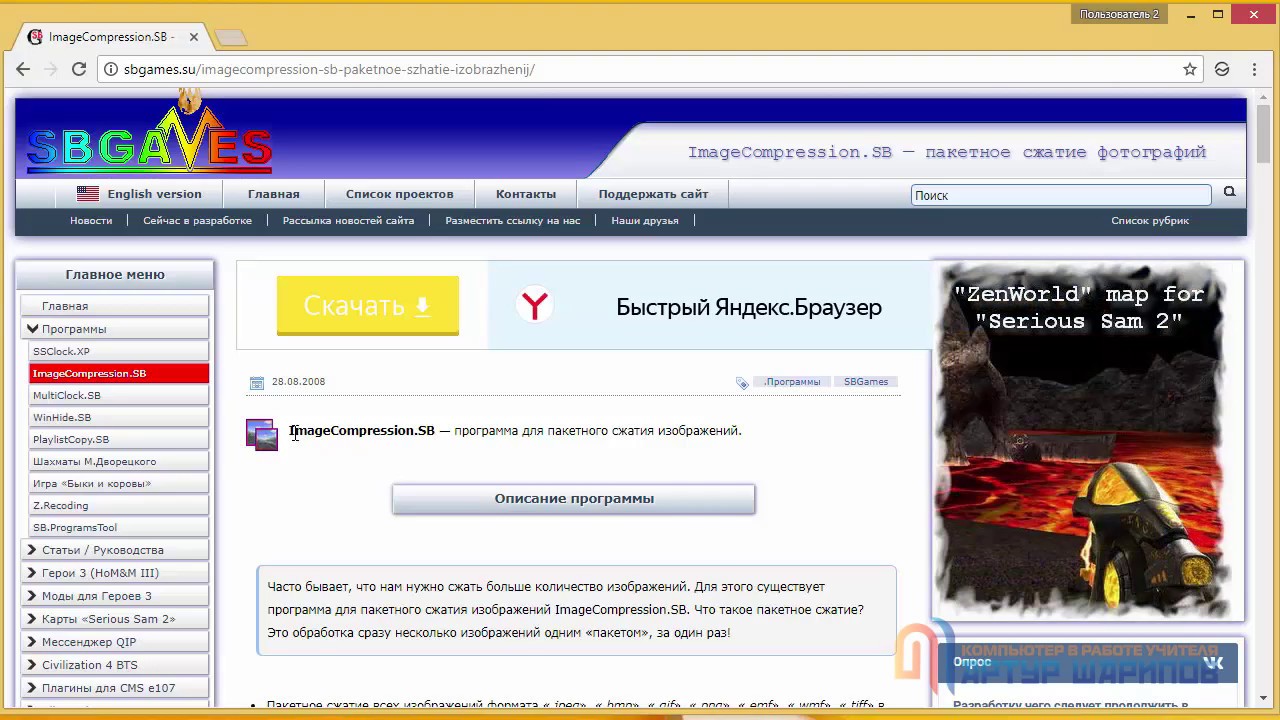1280x720 pixels.
Task: Open Список проектов in the navigation bar
Action: tap(399, 194)
